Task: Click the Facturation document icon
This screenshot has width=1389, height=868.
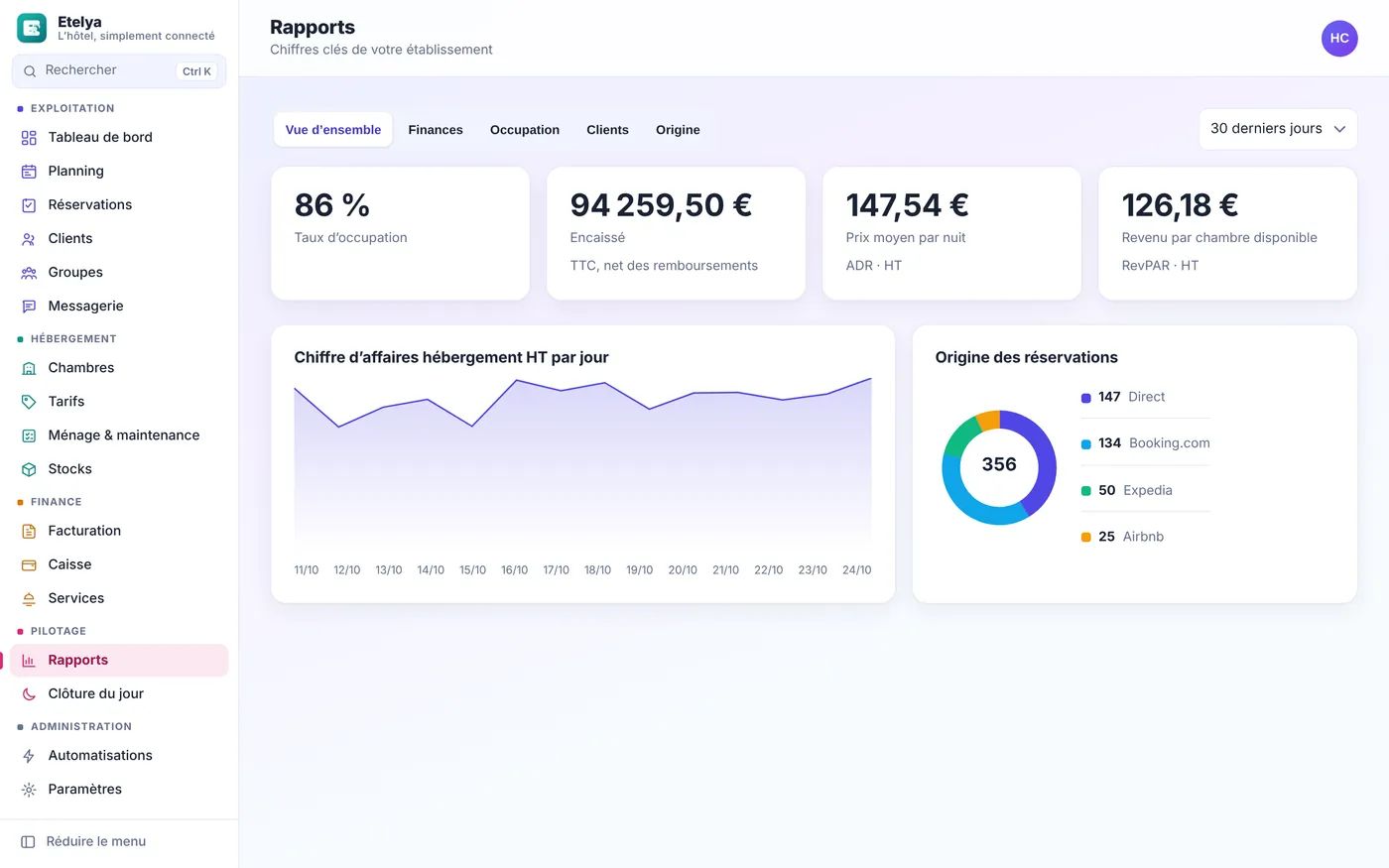Action: click(29, 531)
